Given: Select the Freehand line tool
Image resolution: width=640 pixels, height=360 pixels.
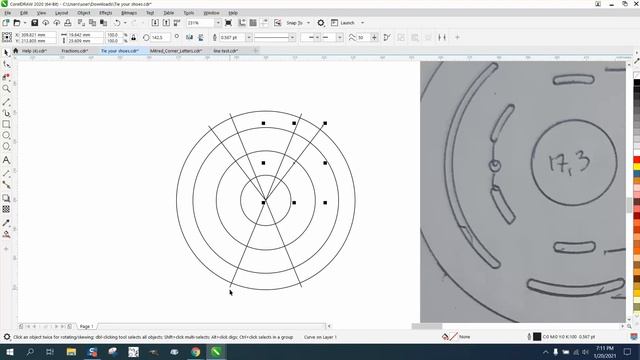Looking at the screenshot, I should [6, 101].
